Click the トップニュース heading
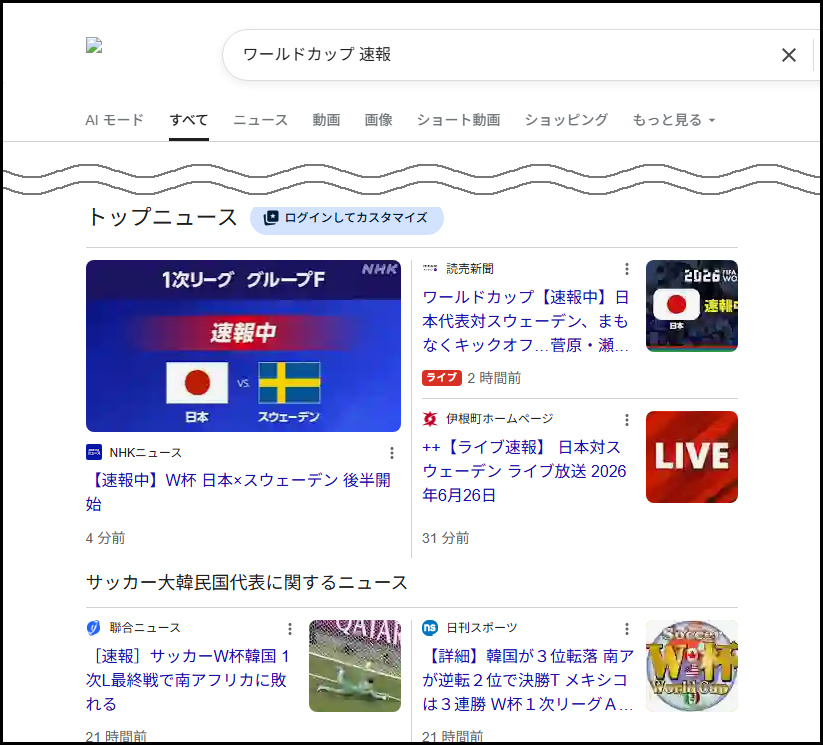 (x=162, y=217)
